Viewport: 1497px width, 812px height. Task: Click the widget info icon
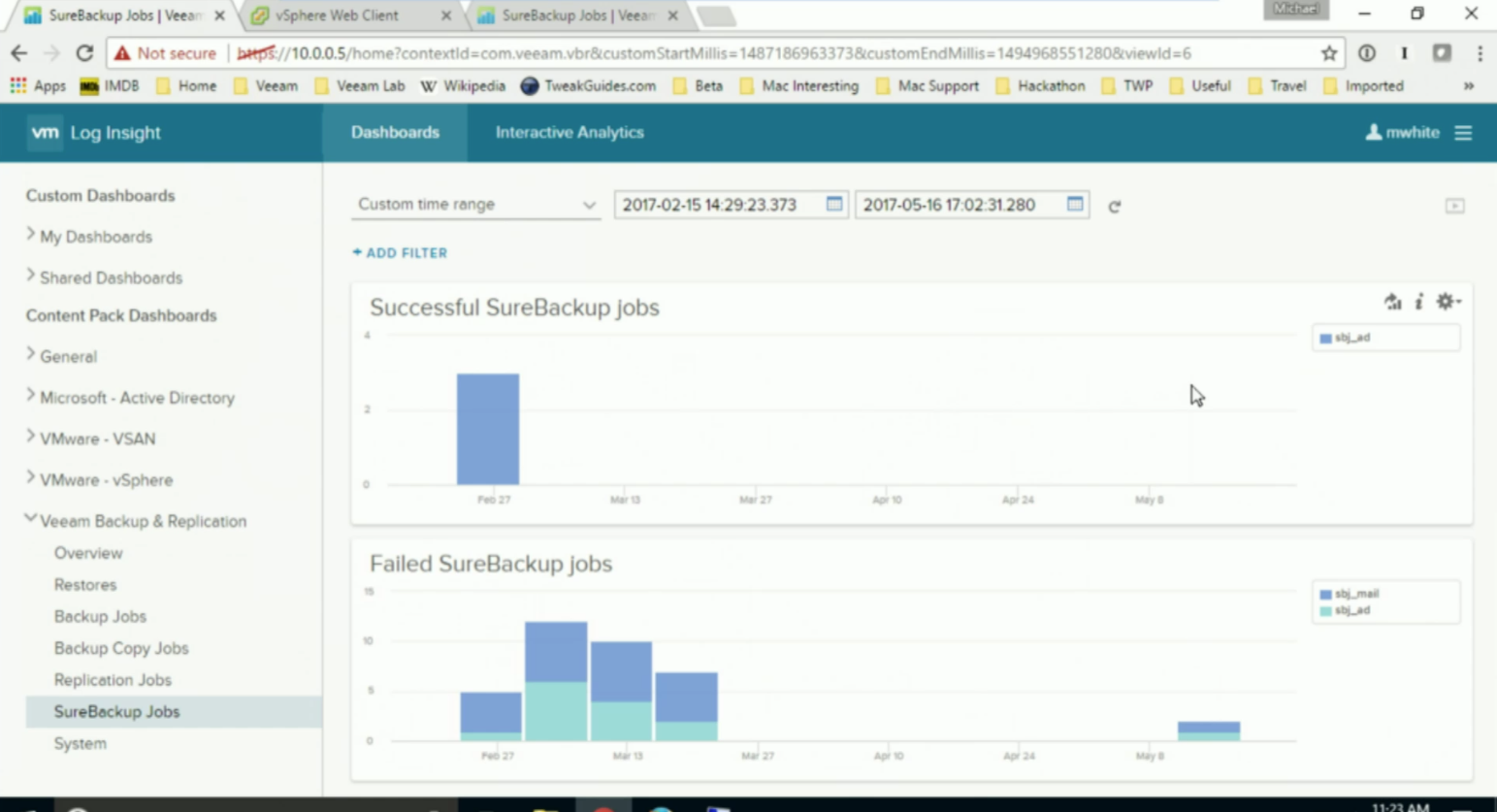click(1419, 302)
